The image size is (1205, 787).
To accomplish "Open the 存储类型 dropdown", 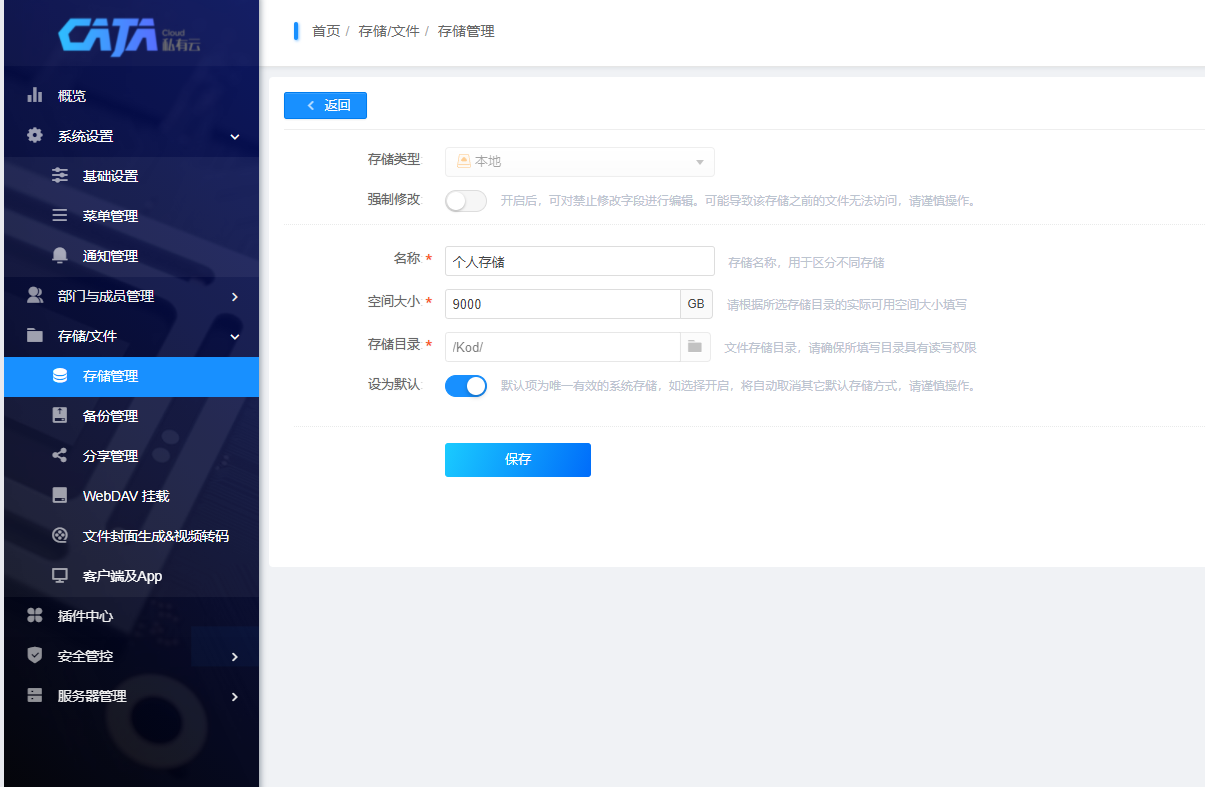I will click(x=579, y=161).
